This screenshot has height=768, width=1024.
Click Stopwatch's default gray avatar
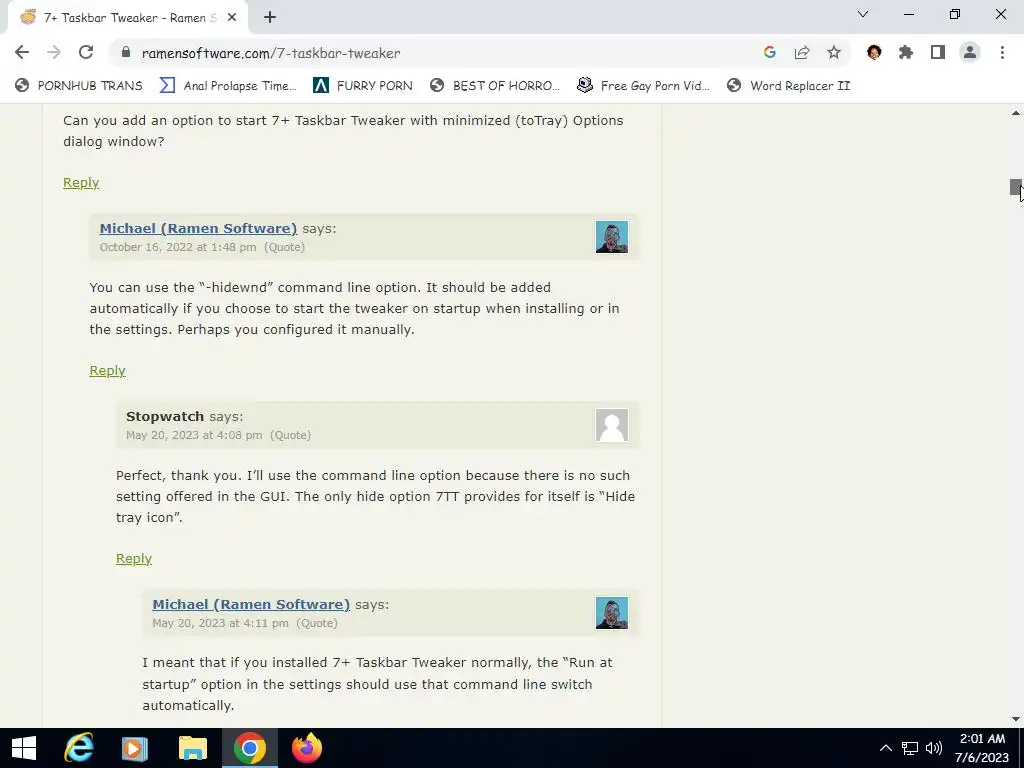tap(612, 424)
